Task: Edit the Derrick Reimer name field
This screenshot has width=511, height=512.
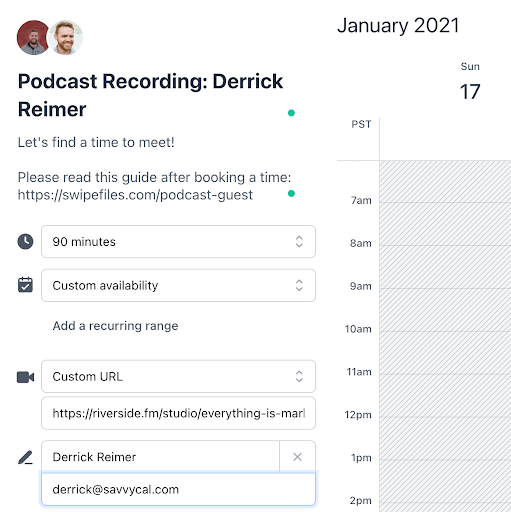Action: [x=160, y=457]
